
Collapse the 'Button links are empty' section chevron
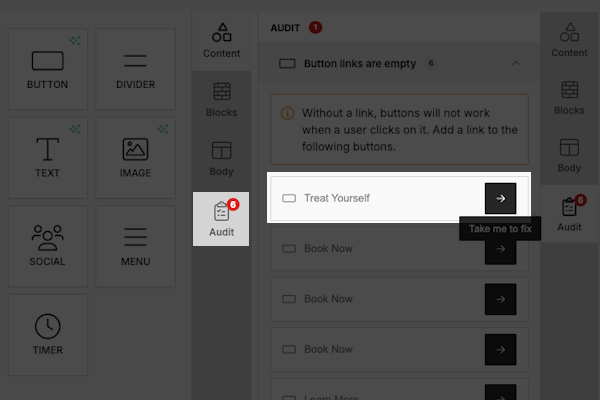516,63
